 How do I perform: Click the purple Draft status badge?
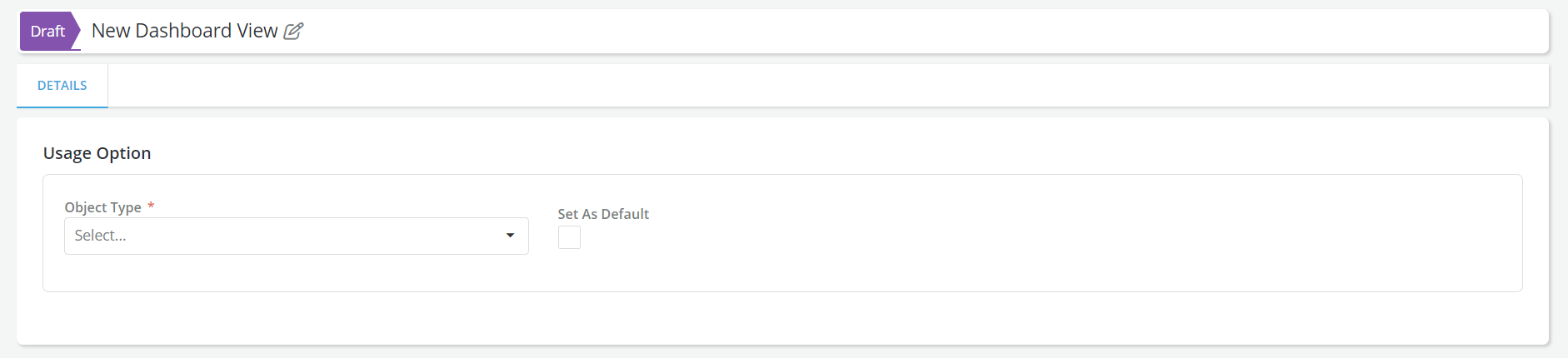click(x=47, y=32)
